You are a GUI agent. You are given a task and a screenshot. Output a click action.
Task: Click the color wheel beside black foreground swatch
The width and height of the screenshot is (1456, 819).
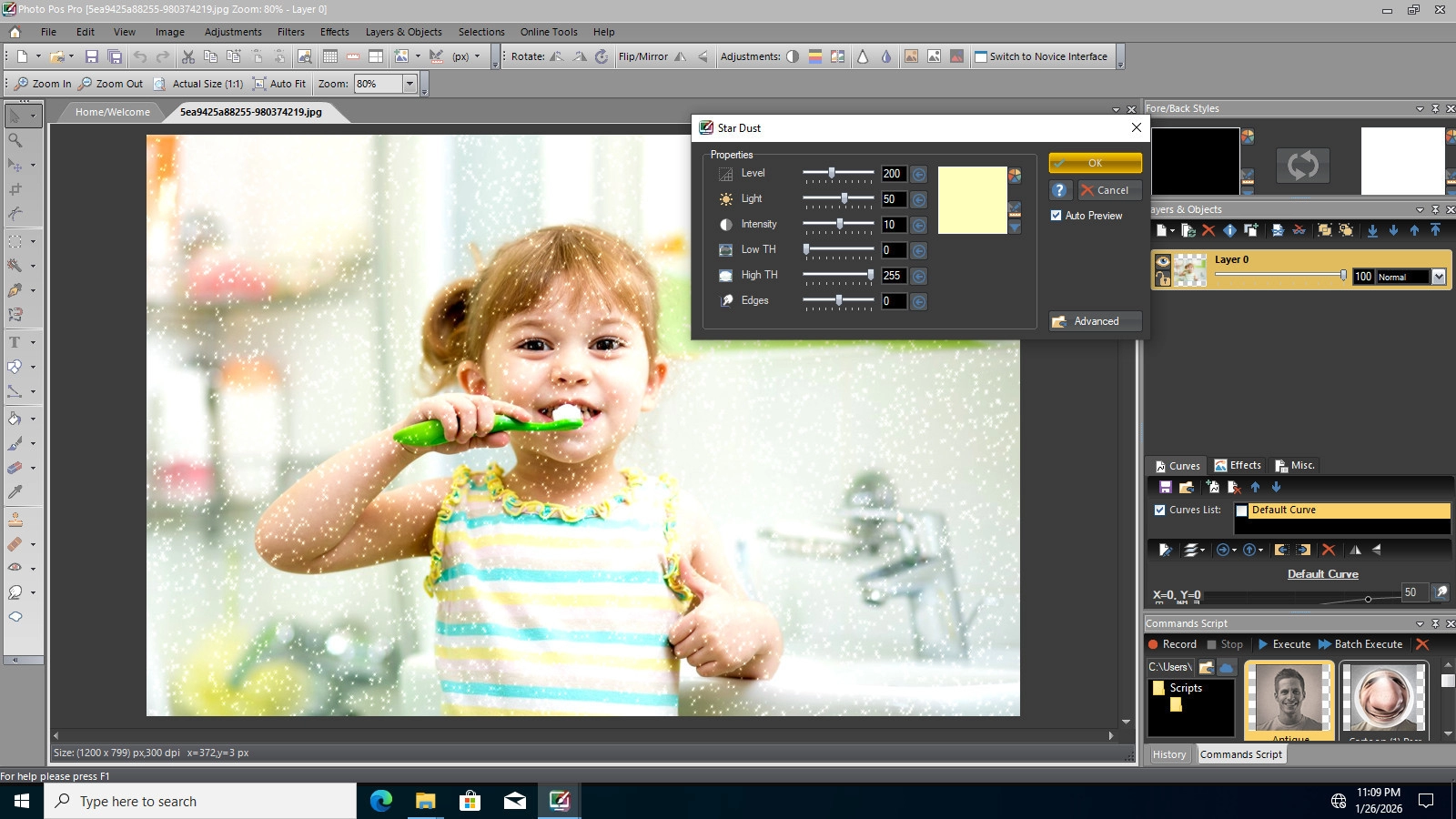coord(1248,136)
